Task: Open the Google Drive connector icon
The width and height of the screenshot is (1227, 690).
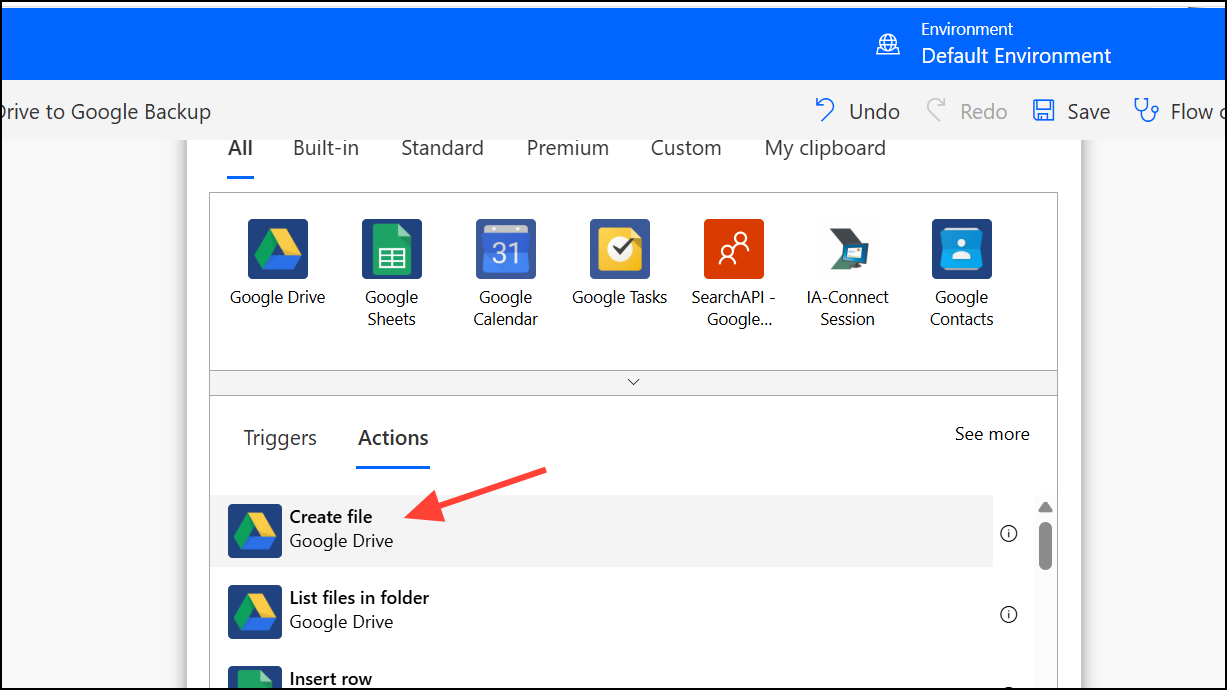Action: pos(278,249)
